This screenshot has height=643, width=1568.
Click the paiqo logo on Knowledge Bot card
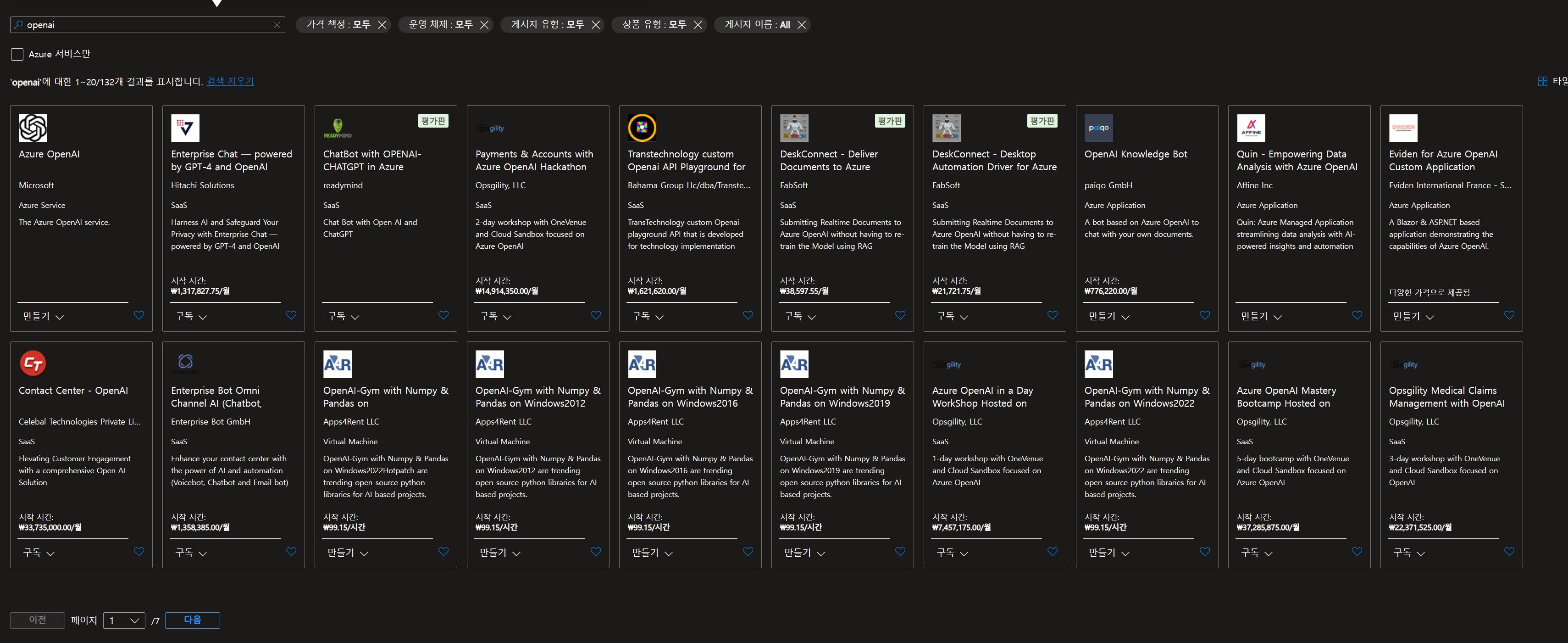1099,128
